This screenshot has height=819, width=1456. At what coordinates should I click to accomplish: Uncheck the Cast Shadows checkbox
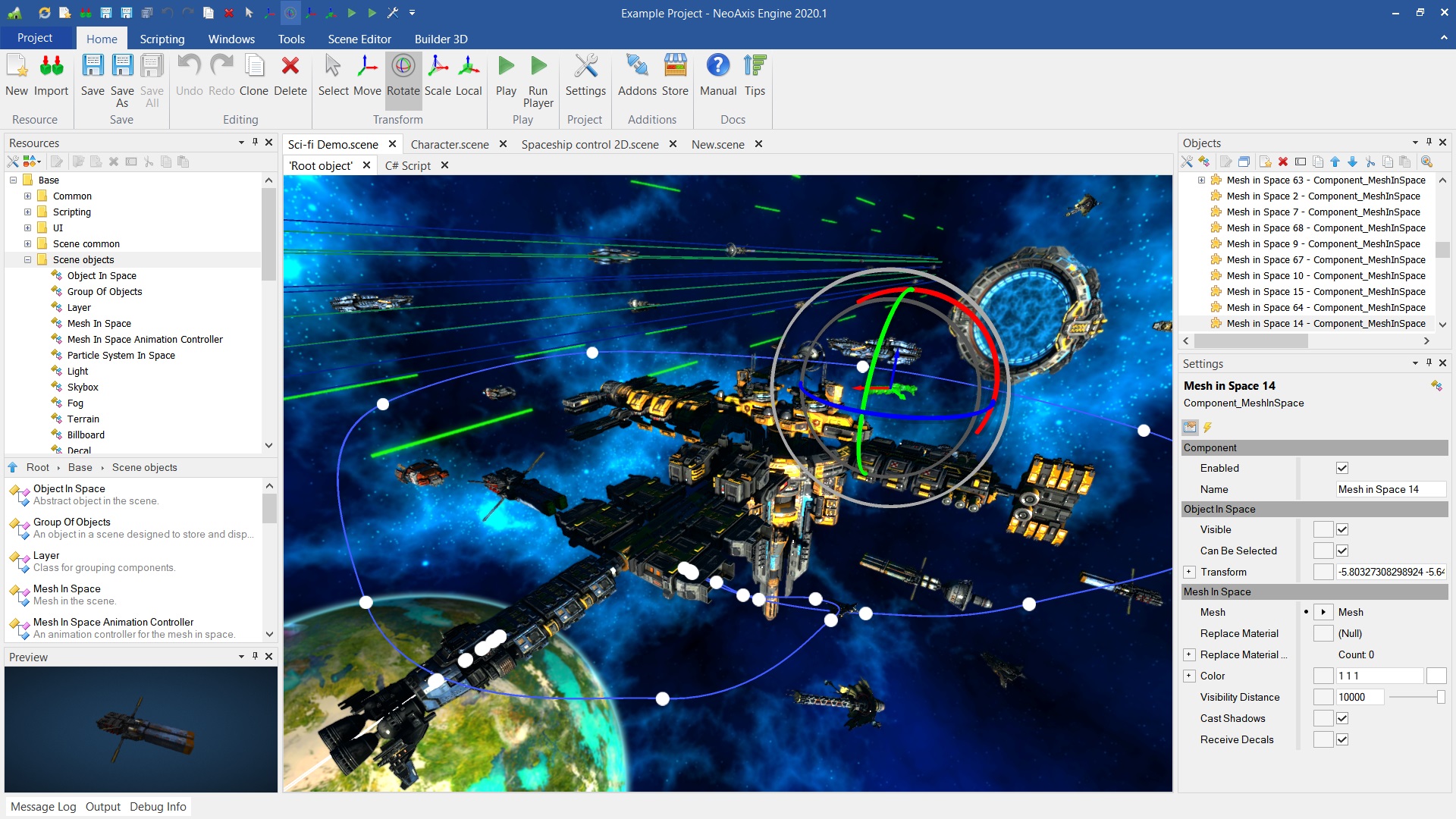click(1341, 718)
